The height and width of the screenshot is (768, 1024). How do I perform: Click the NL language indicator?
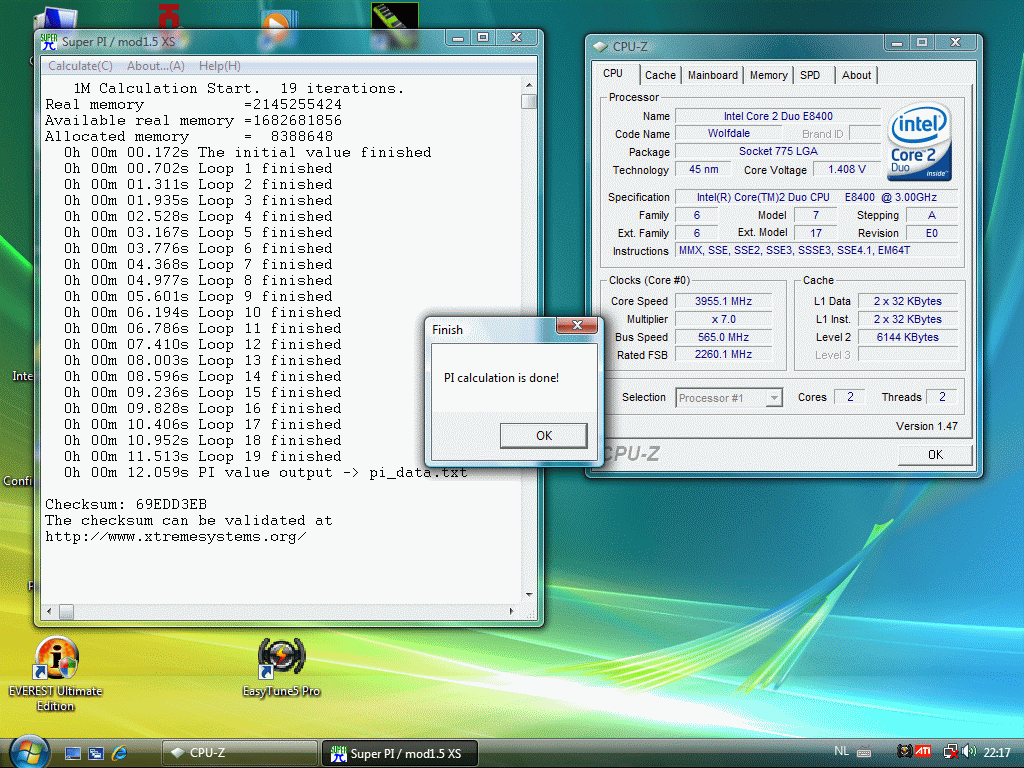pos(841,752)
